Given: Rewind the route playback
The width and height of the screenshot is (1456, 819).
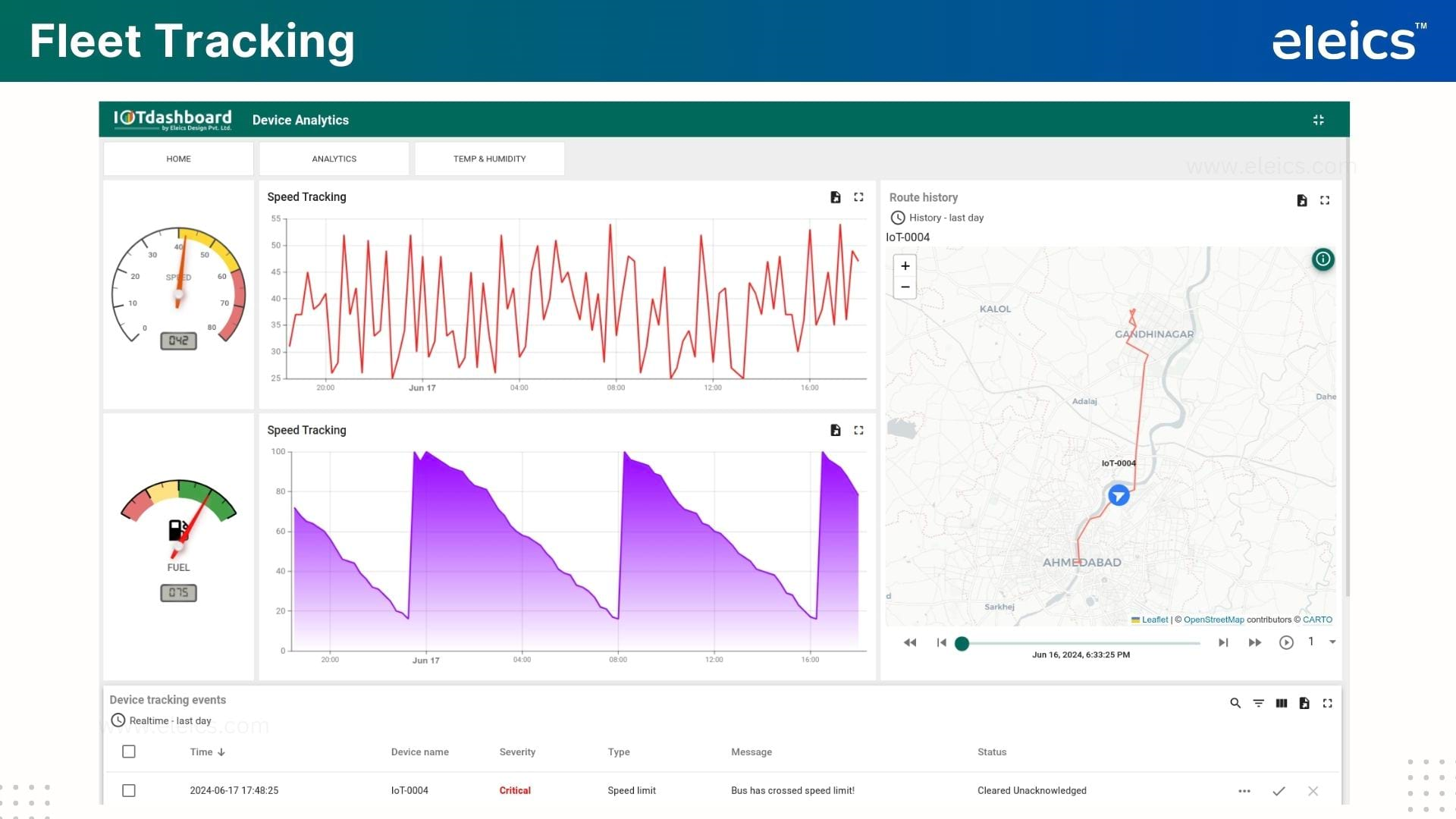Looking at the screenshot, I should [910, 642].
